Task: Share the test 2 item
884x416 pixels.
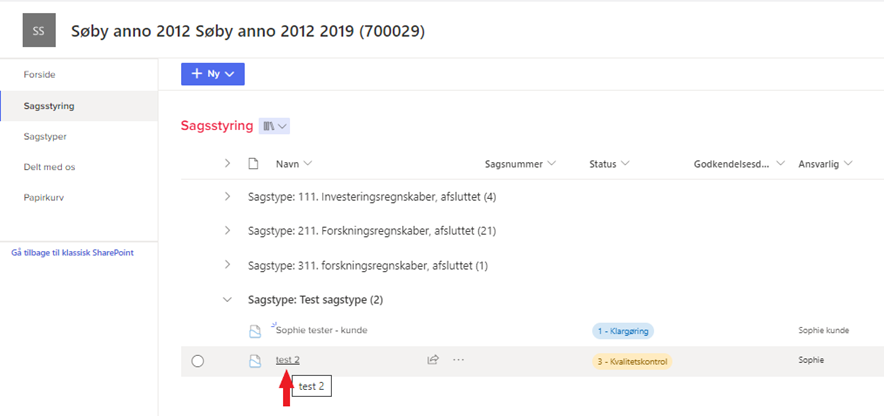Action: 433,360
